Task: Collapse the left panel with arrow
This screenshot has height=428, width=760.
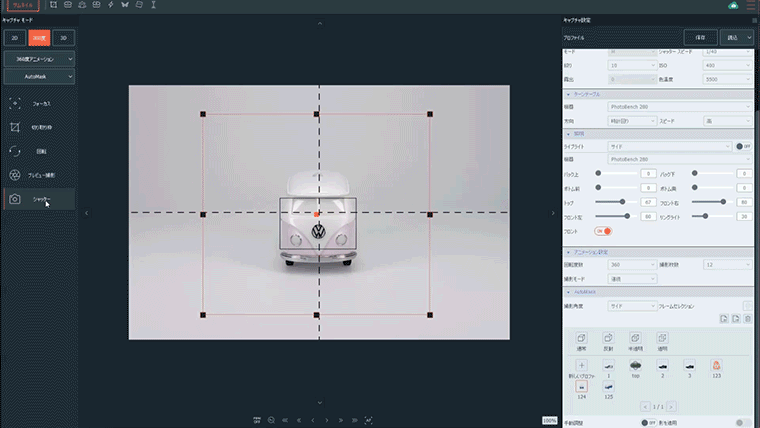Action: pyautogui.click(x=87, y=213)
